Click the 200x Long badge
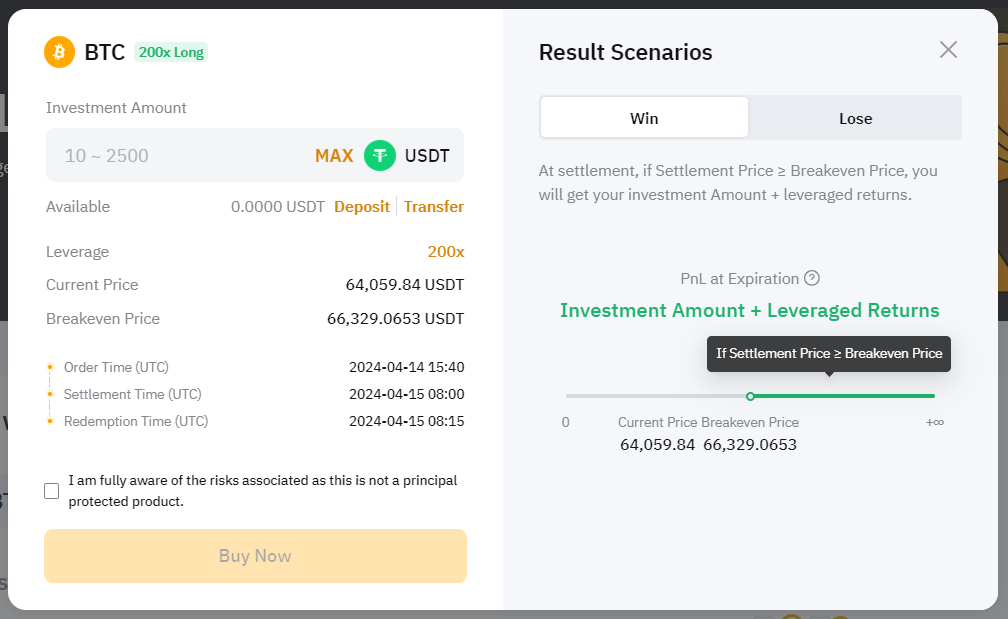1008x619 pixels. [x=171, y=52]
